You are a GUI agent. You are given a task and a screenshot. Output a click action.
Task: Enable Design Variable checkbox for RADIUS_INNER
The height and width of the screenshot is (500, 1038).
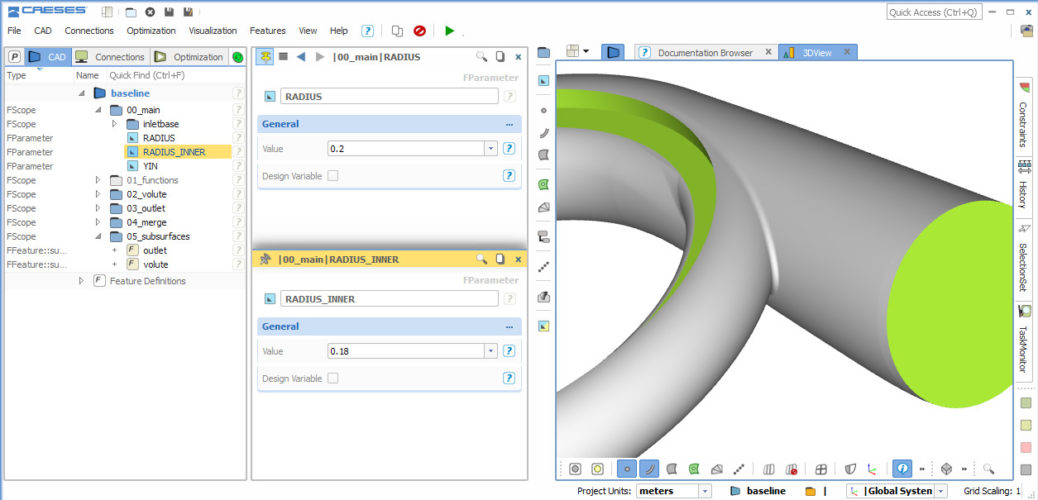(333, 378)
